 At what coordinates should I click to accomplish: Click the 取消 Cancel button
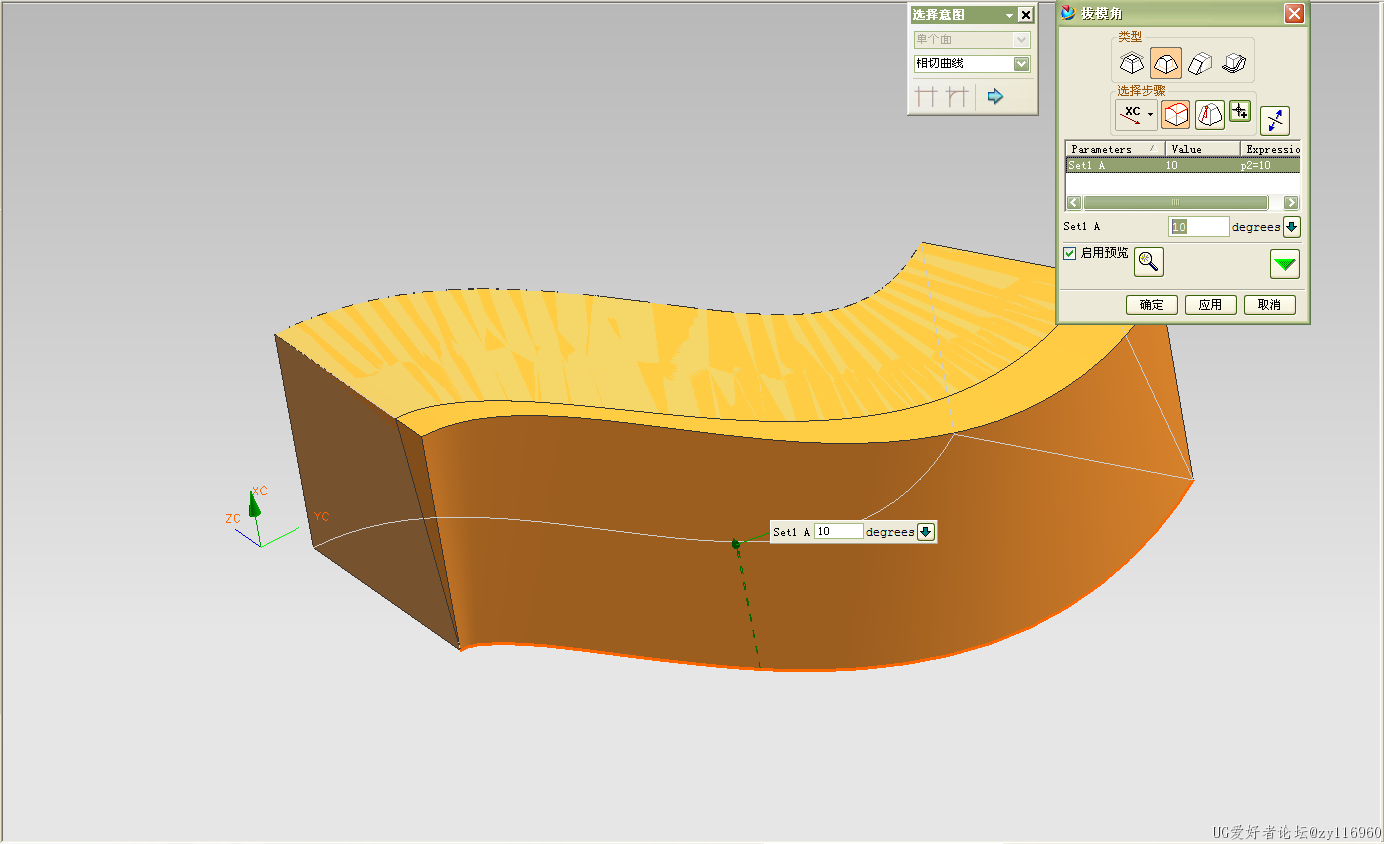[x=1270, y=304]
